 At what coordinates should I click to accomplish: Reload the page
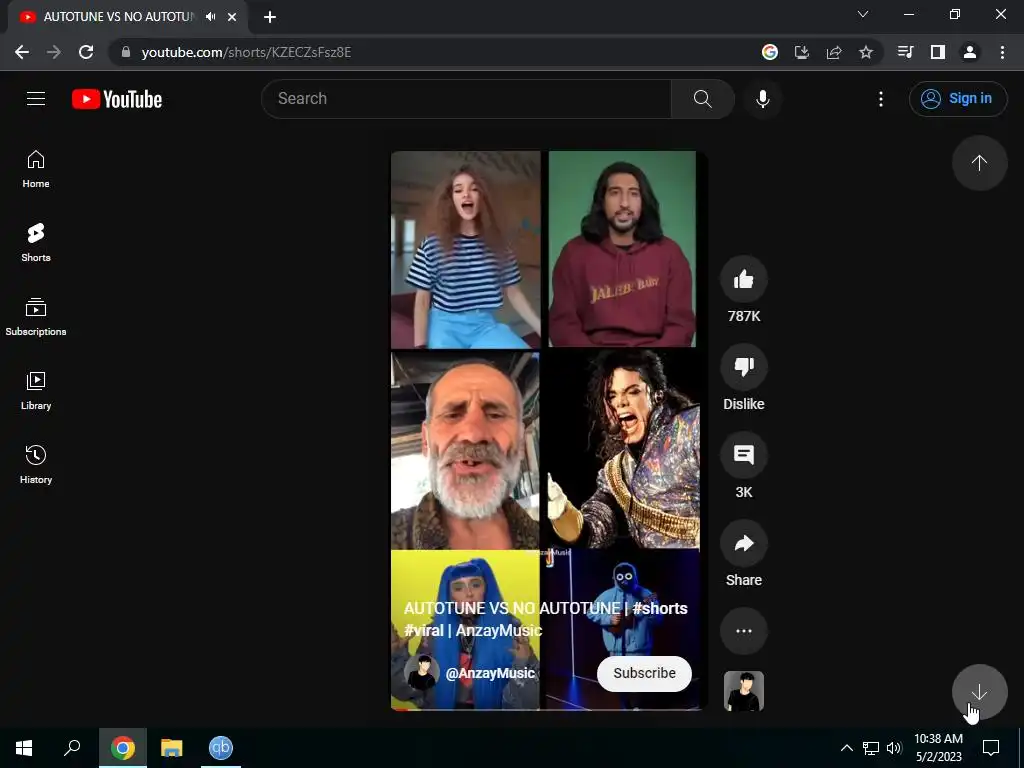[86, 52]
